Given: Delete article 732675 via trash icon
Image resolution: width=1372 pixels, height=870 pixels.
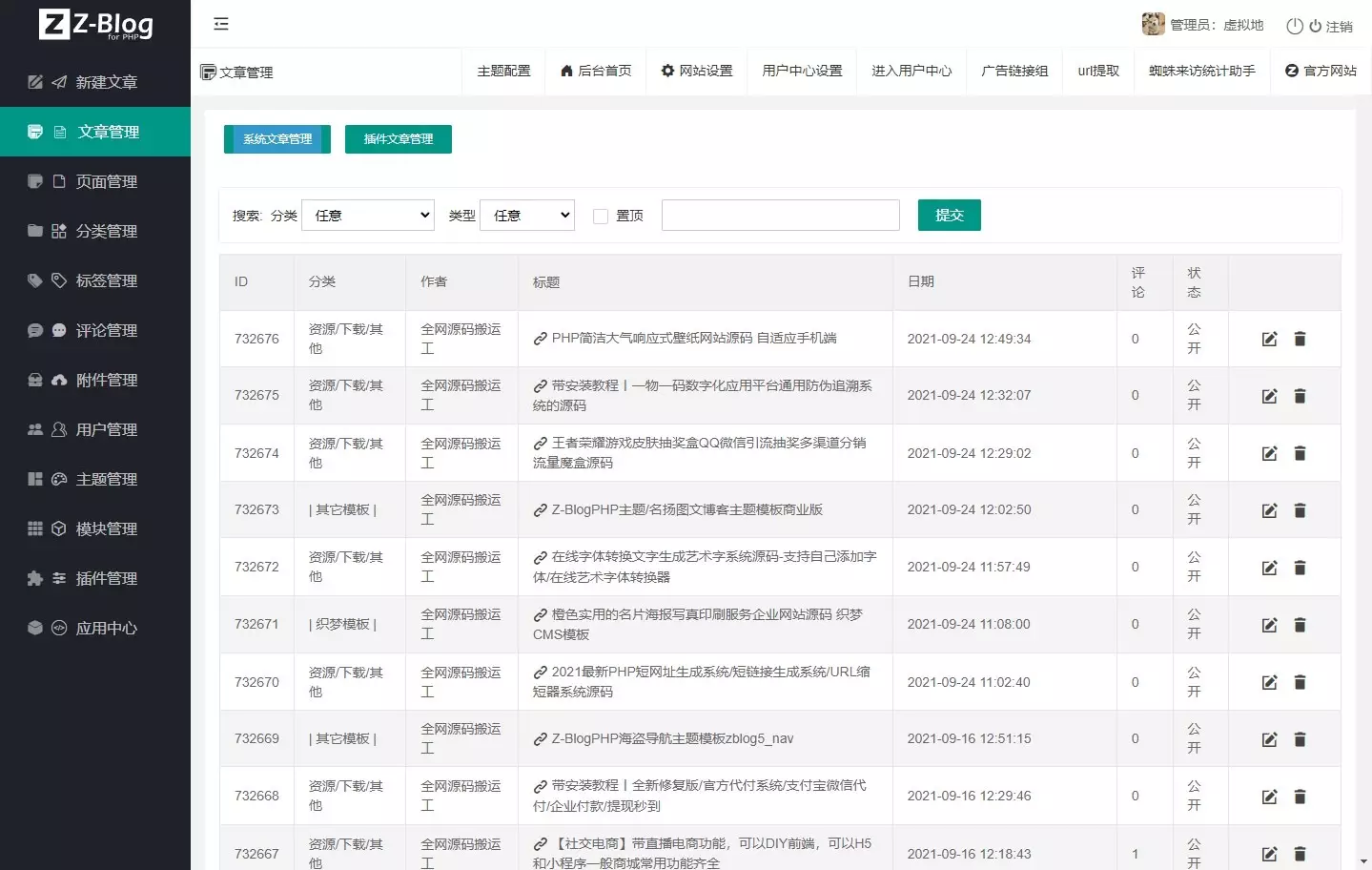Looking at the screenshot, I should point(1300,396).
